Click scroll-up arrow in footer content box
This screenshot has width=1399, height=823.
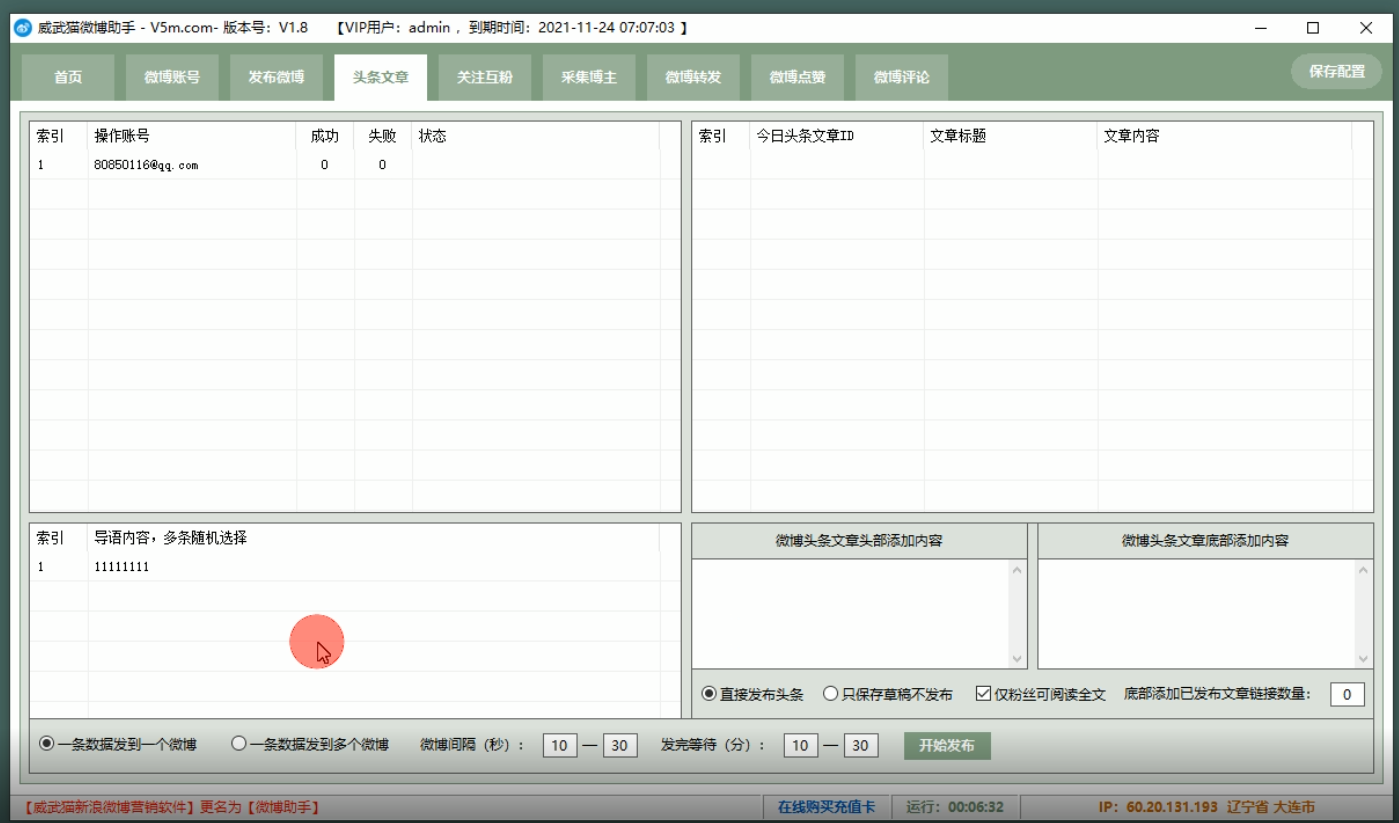pos(1364,570)
